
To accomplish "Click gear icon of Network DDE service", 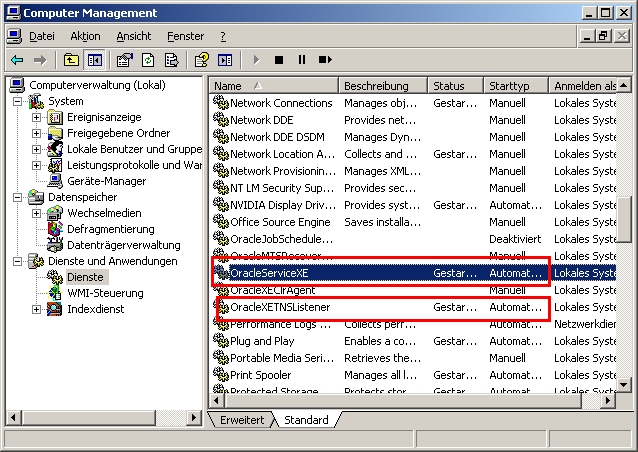I will coord(221,120).
